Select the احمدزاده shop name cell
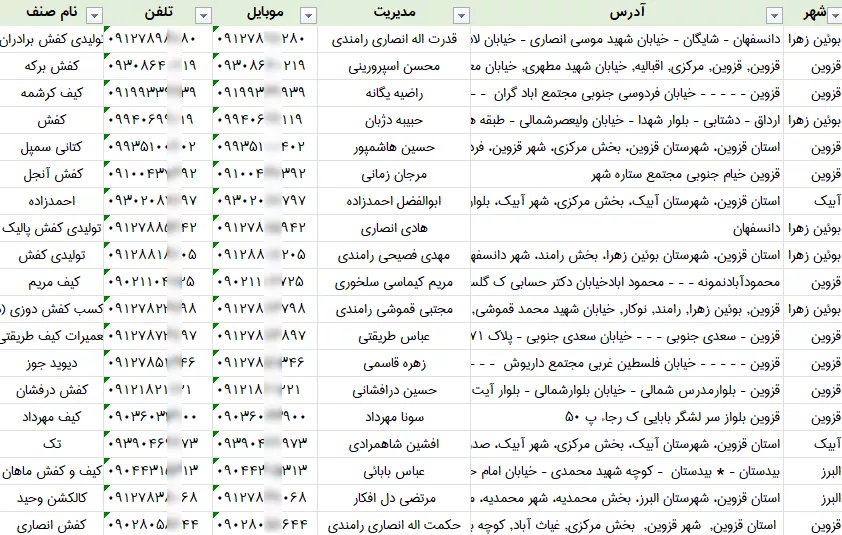 [x=52, y=201]
